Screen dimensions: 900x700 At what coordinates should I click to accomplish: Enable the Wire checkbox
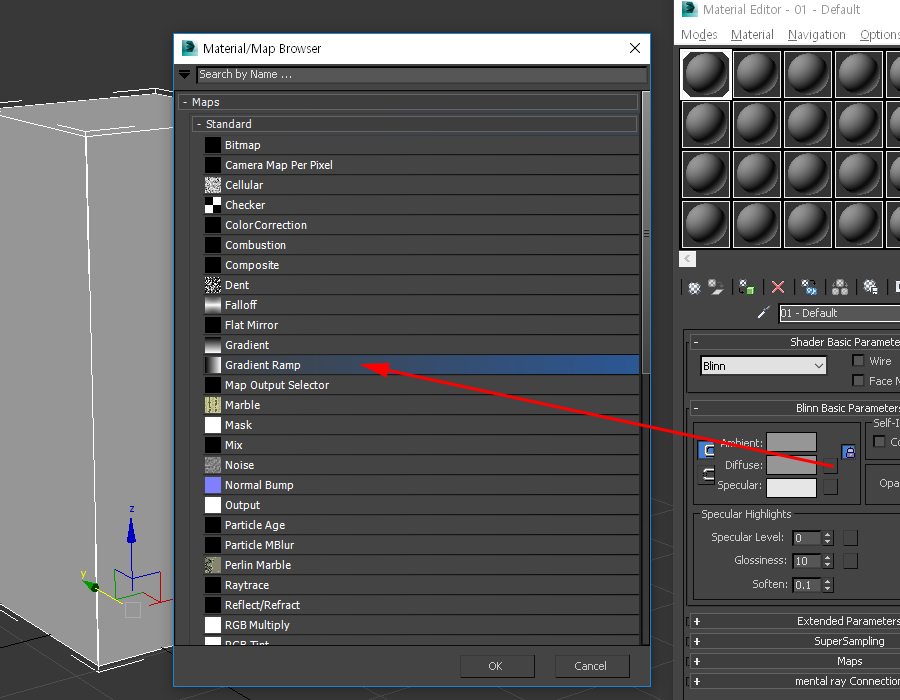pyautogui.click(x=859, y=360)
